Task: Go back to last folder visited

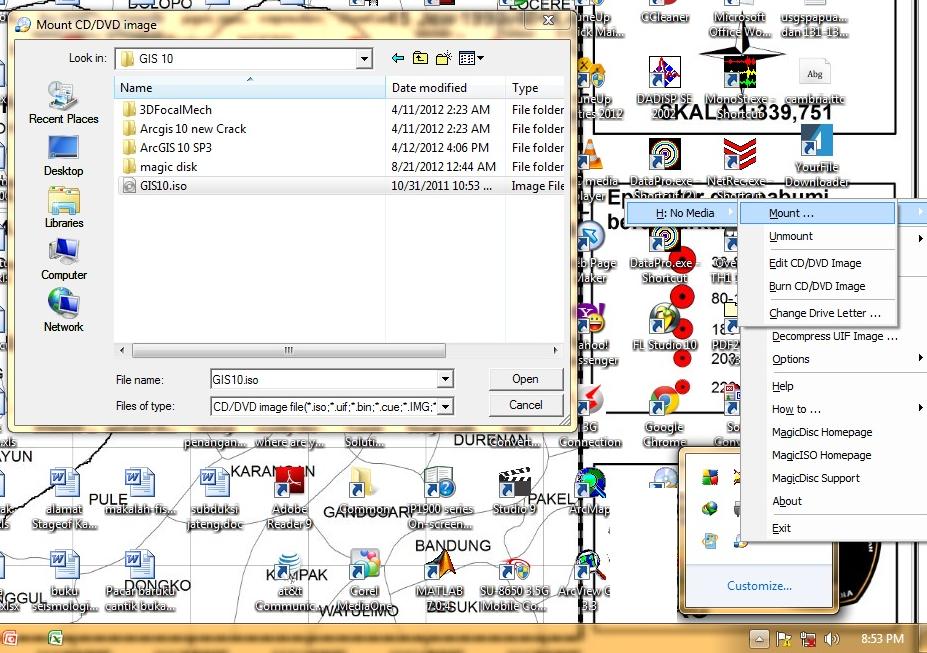Action: coord(398,58)
